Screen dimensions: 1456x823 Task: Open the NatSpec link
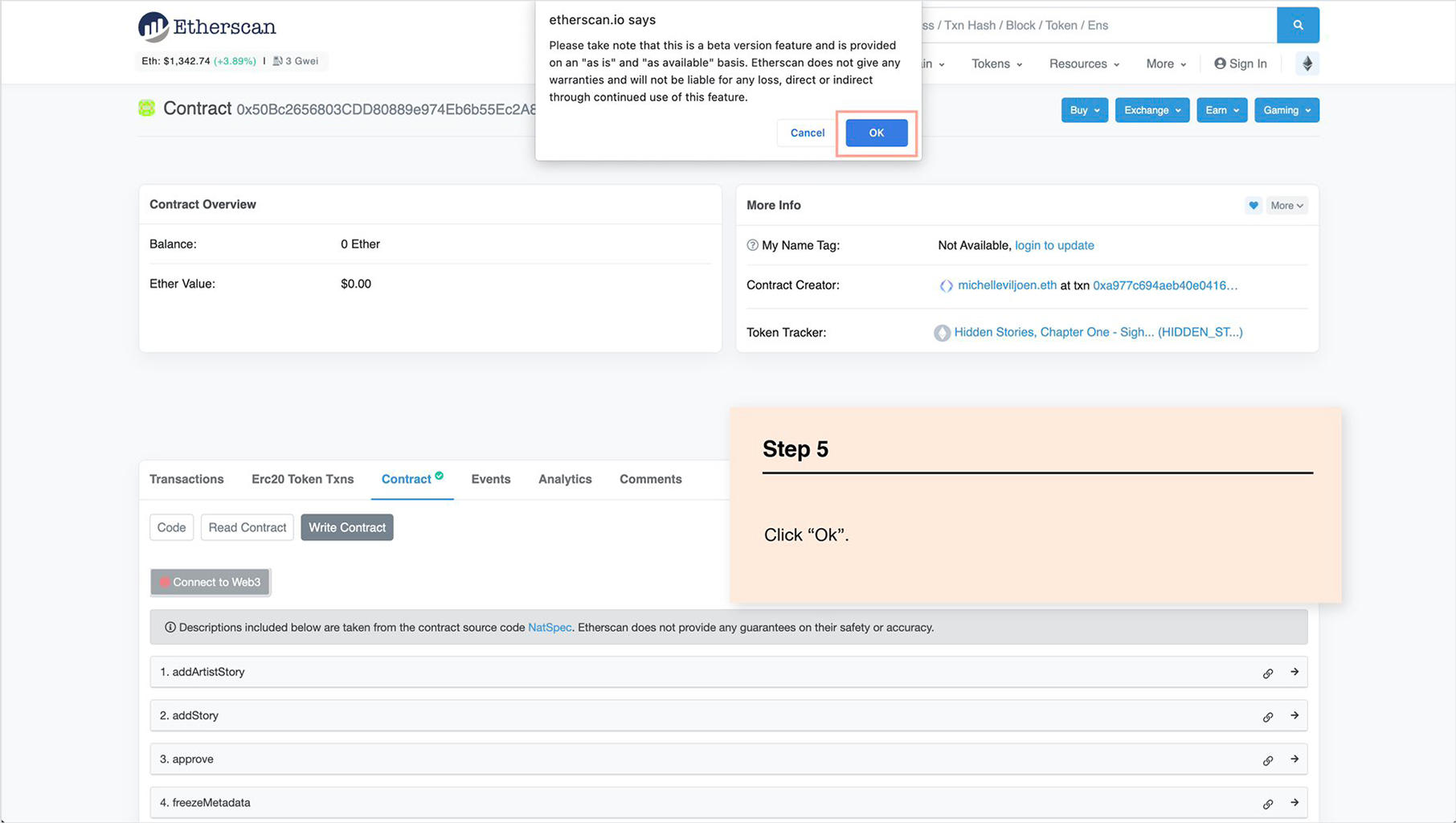click(x=550, y=628)
